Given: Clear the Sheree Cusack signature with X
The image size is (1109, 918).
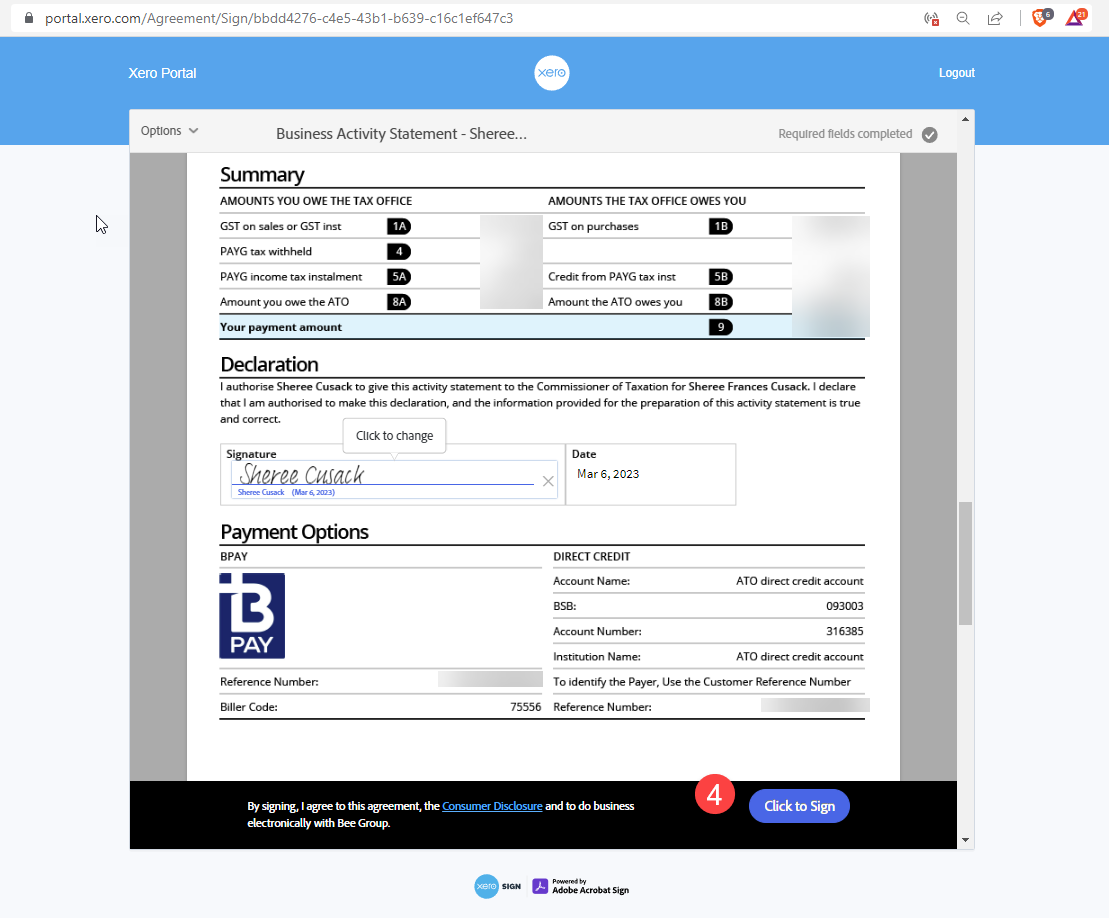Looking at the screenshot, I should coord(548,481).
